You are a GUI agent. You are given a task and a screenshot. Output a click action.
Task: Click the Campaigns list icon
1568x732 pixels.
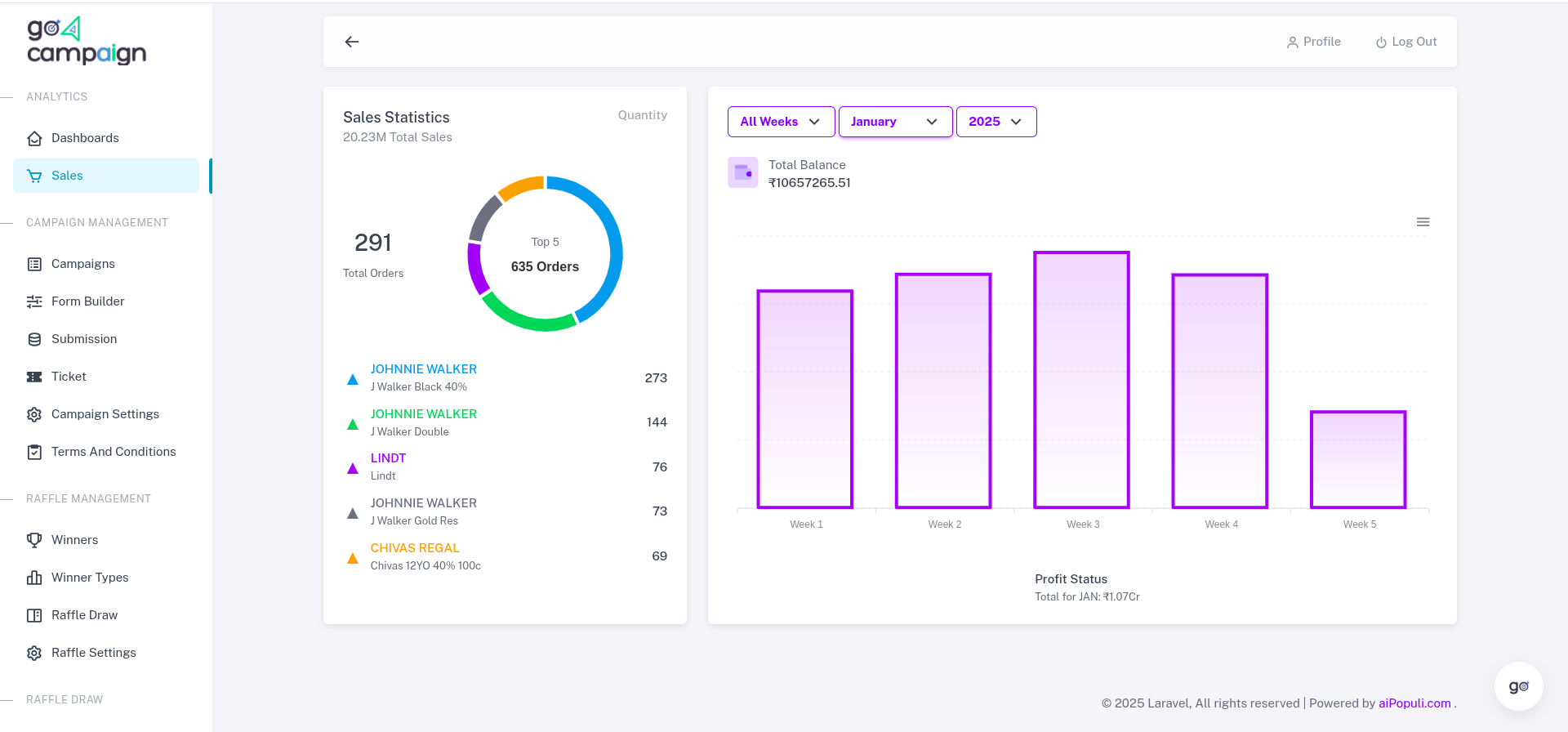click(34, 264)
